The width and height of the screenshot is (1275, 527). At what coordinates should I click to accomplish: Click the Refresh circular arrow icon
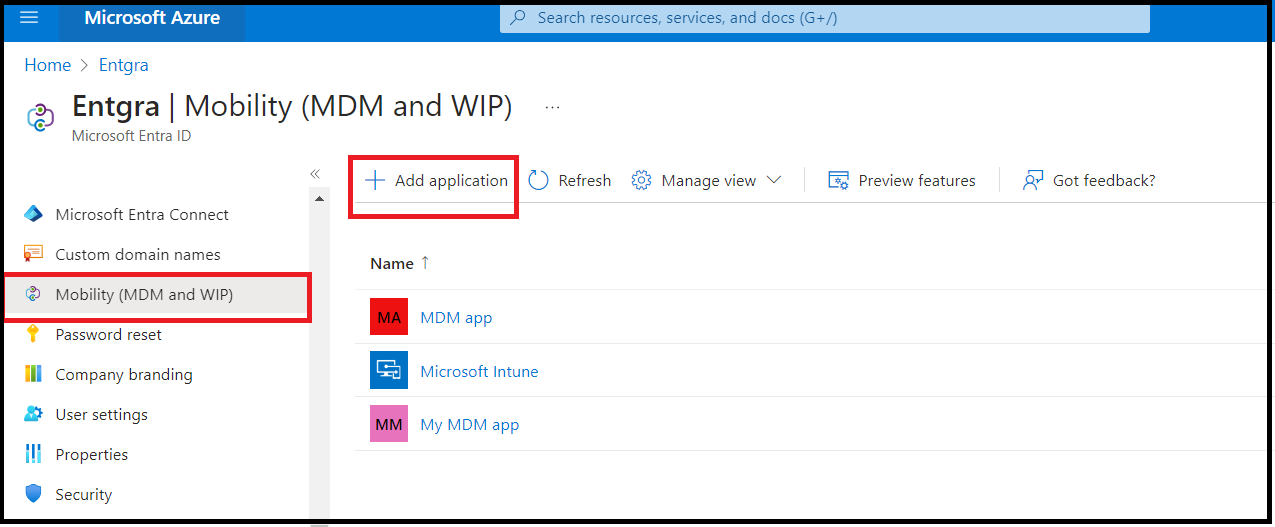[x=538, y=180]
